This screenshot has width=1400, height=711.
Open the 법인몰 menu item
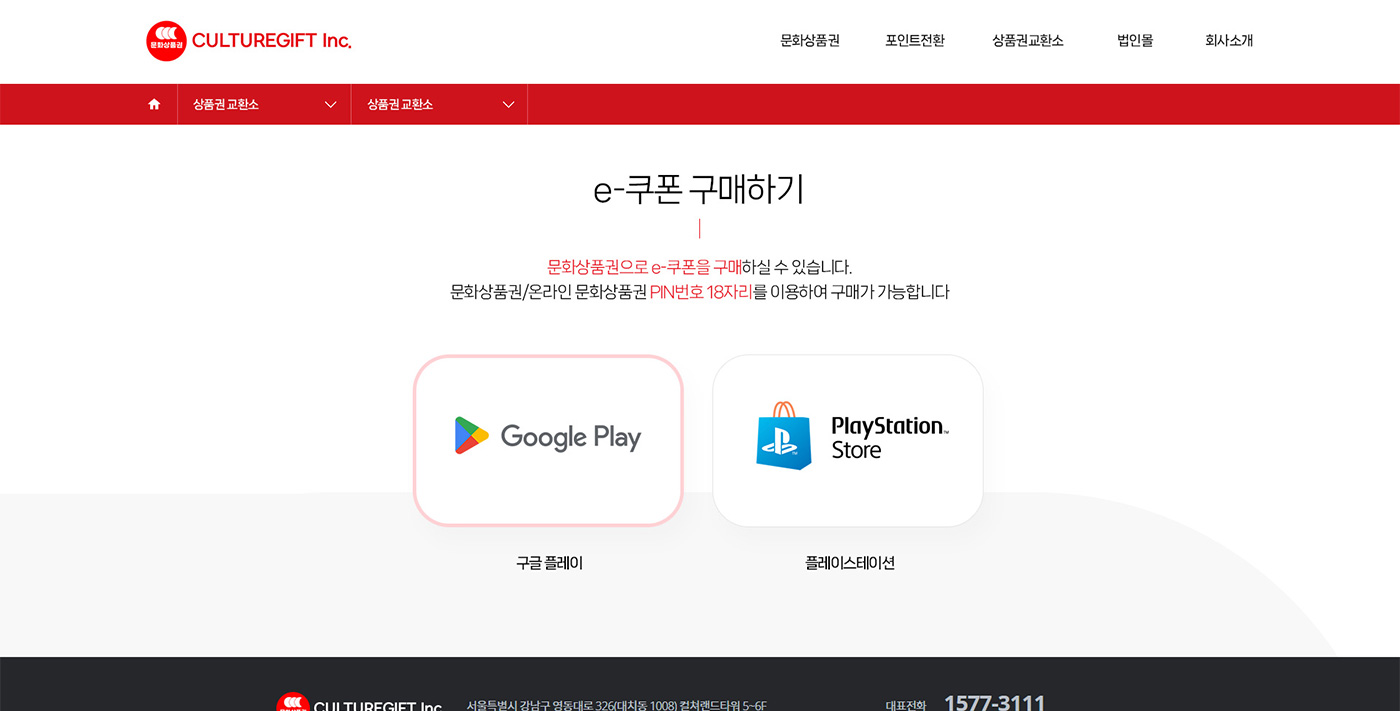coord(1135,41)
